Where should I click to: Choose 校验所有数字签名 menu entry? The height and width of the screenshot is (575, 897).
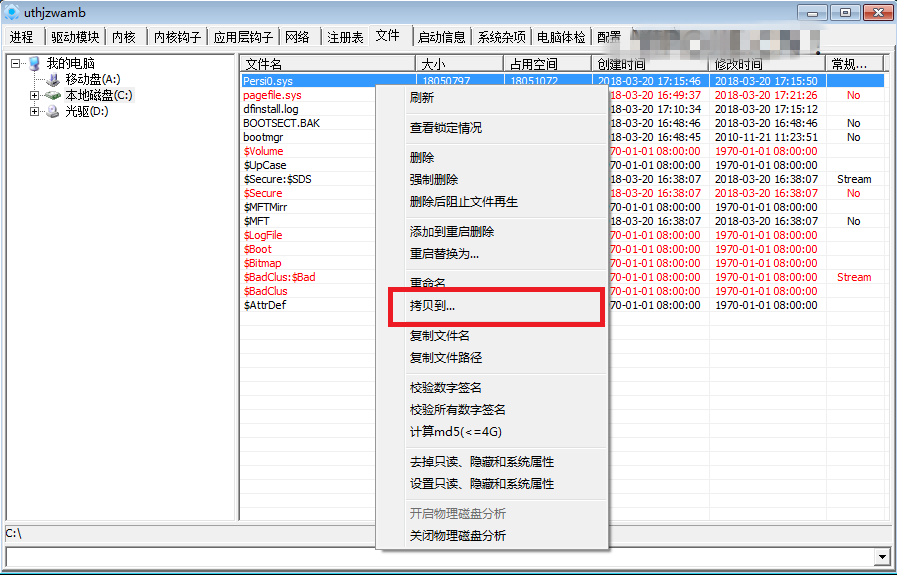coord(492,410)
